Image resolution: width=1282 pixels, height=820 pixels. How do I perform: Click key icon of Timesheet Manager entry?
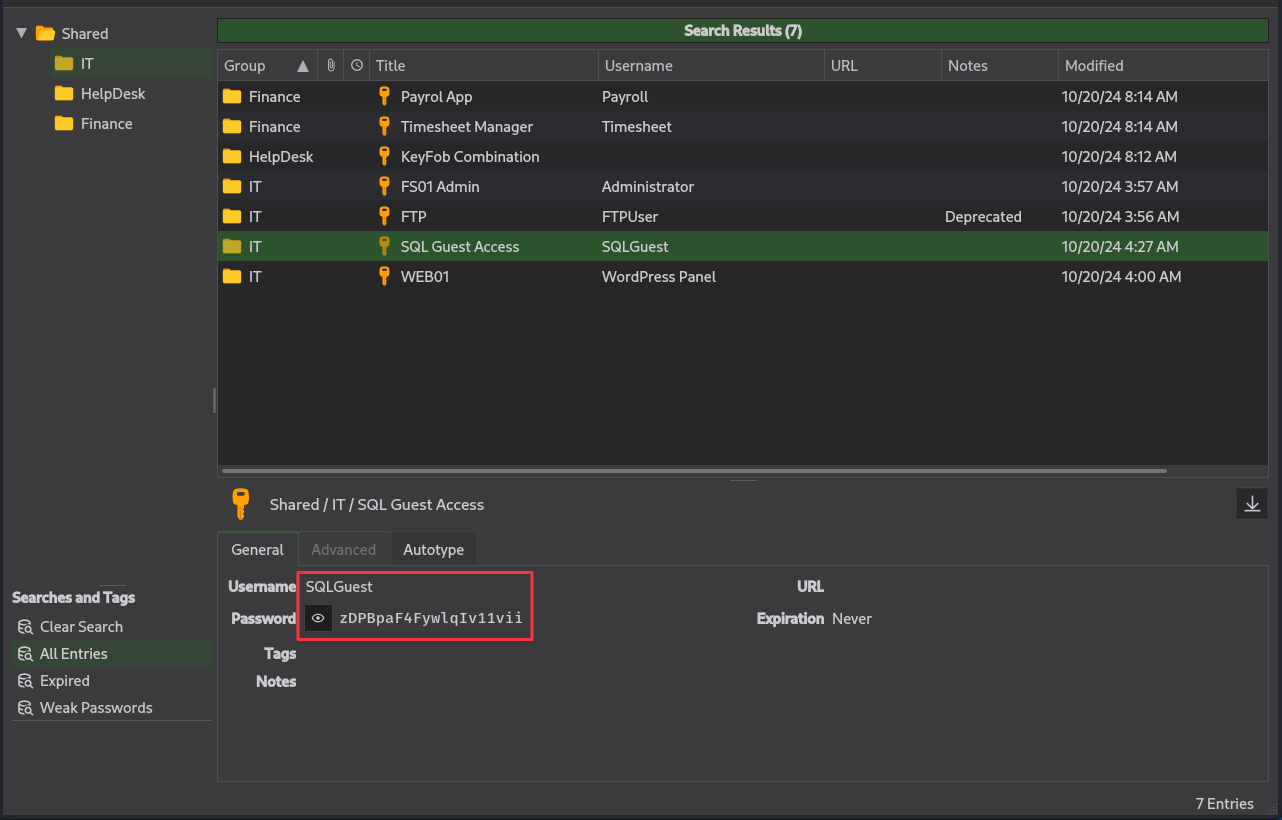(384, 126)
